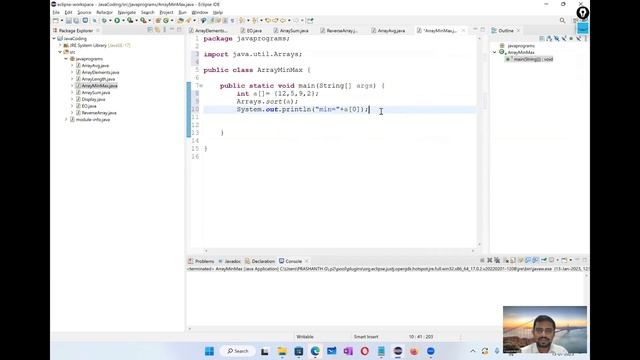
Task: Click the green Run button in toolbar
Action: 117,20
